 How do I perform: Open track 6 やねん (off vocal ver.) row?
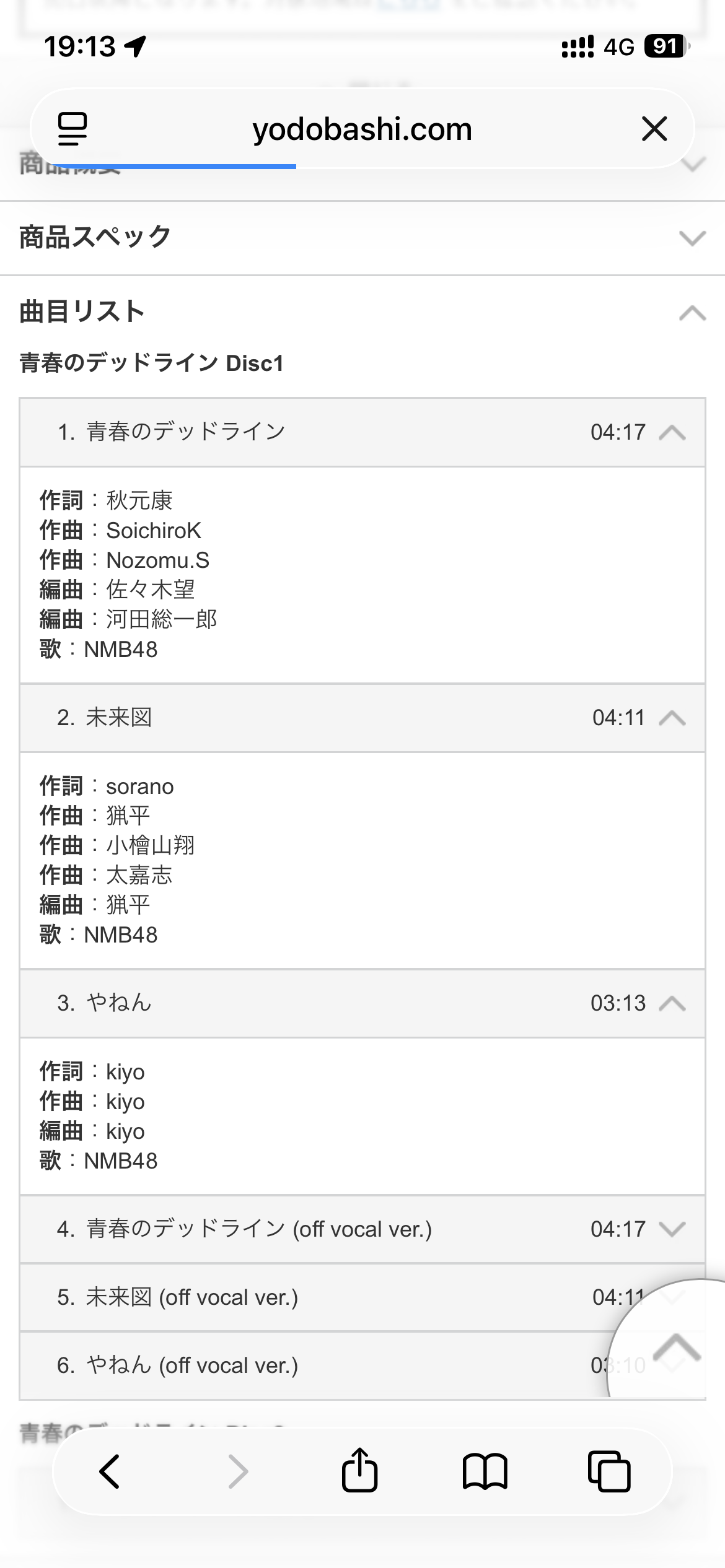click(310, 1365)
